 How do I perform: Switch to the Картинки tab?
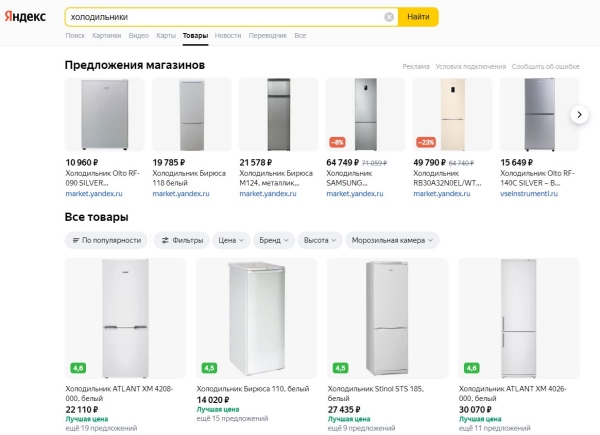pos(106,36)
